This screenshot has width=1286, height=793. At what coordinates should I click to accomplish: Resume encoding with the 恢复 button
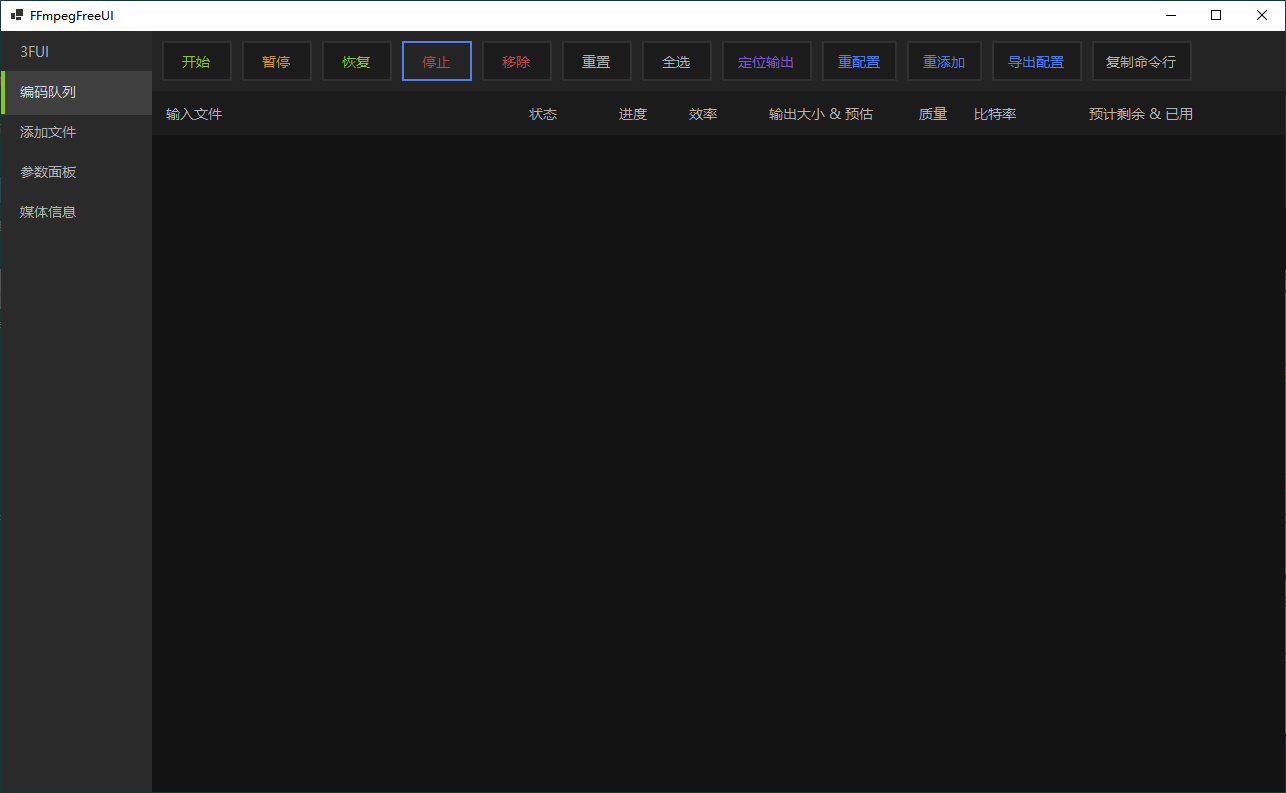pyautogui.click(x=356, y=61)
